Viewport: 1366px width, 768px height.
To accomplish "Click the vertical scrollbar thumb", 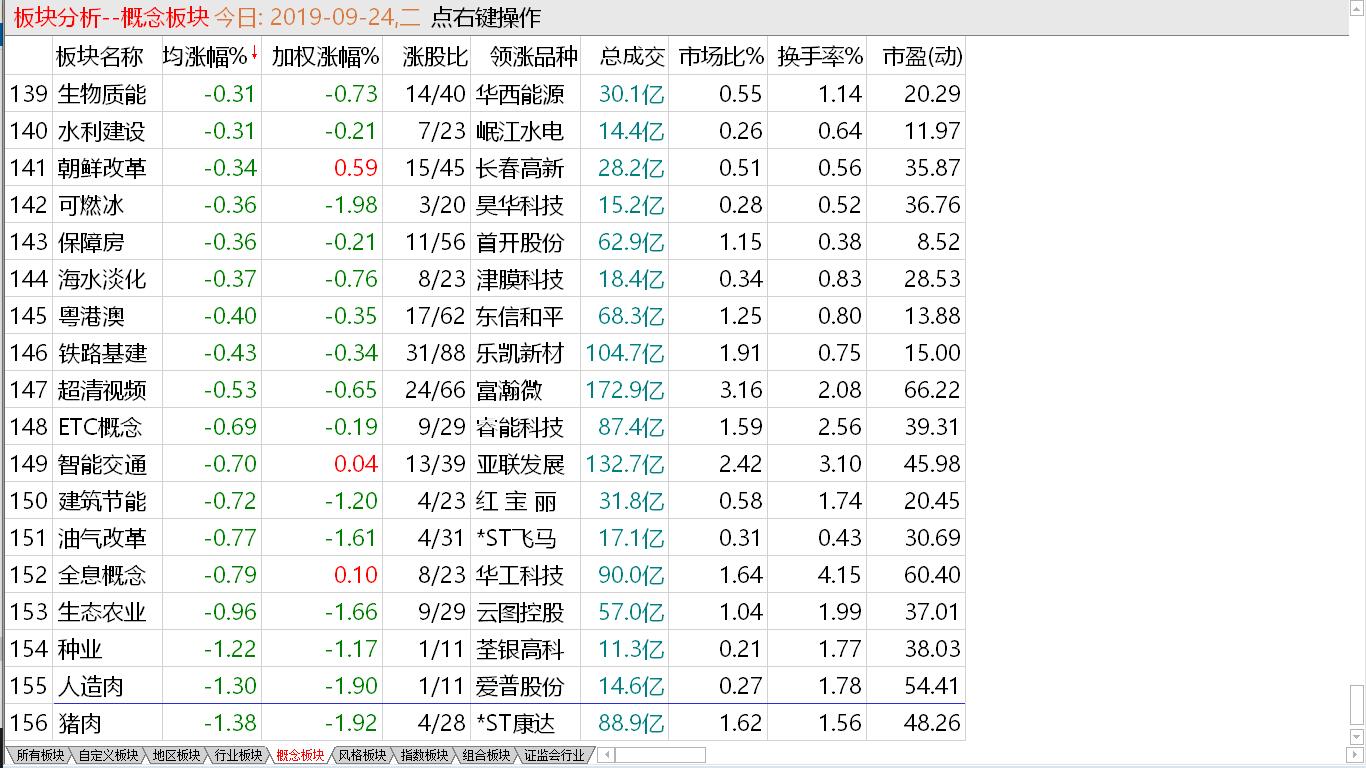I will click(1357, 704).
